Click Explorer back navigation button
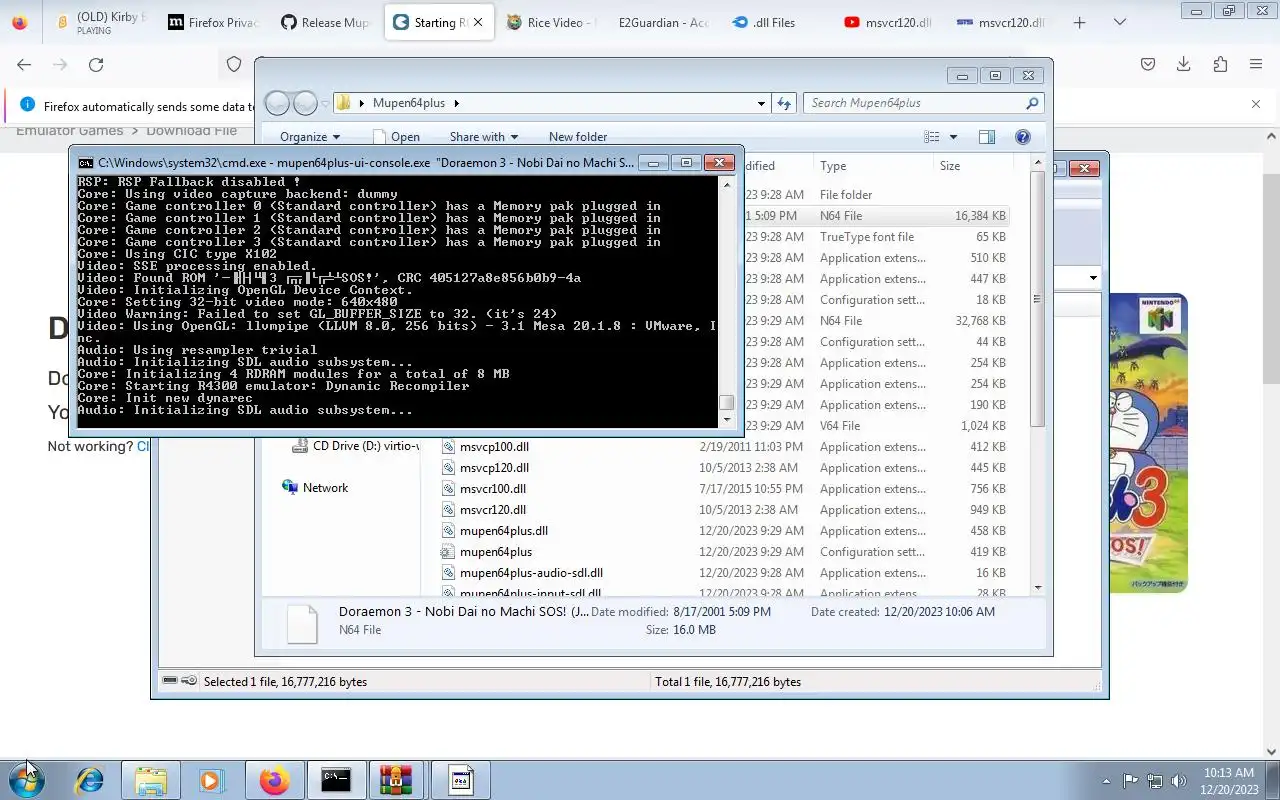The width and height of the screenshot is (1280, 800). (x=278, y=103)
